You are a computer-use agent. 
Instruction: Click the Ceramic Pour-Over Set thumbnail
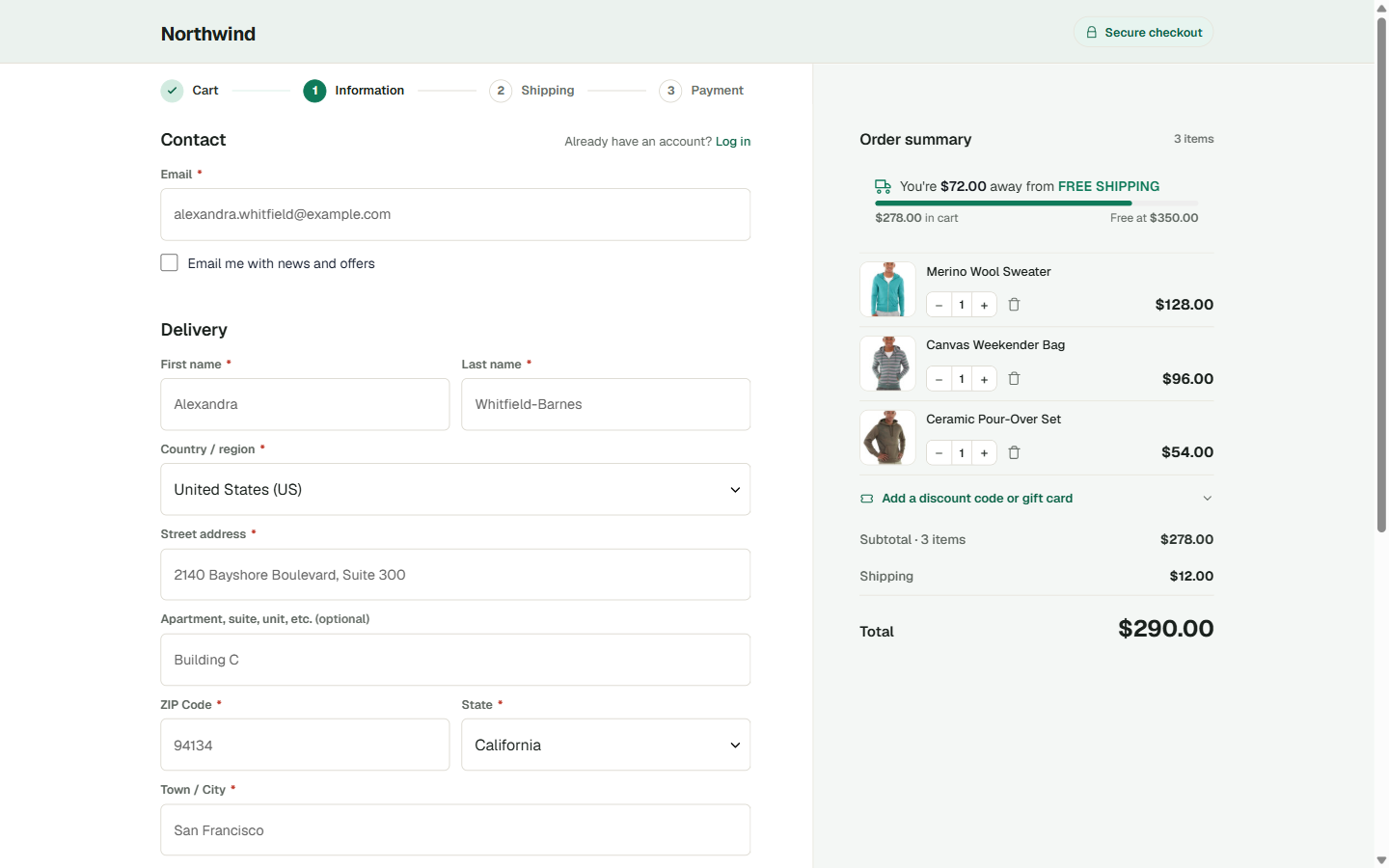[x=887, y=437]
